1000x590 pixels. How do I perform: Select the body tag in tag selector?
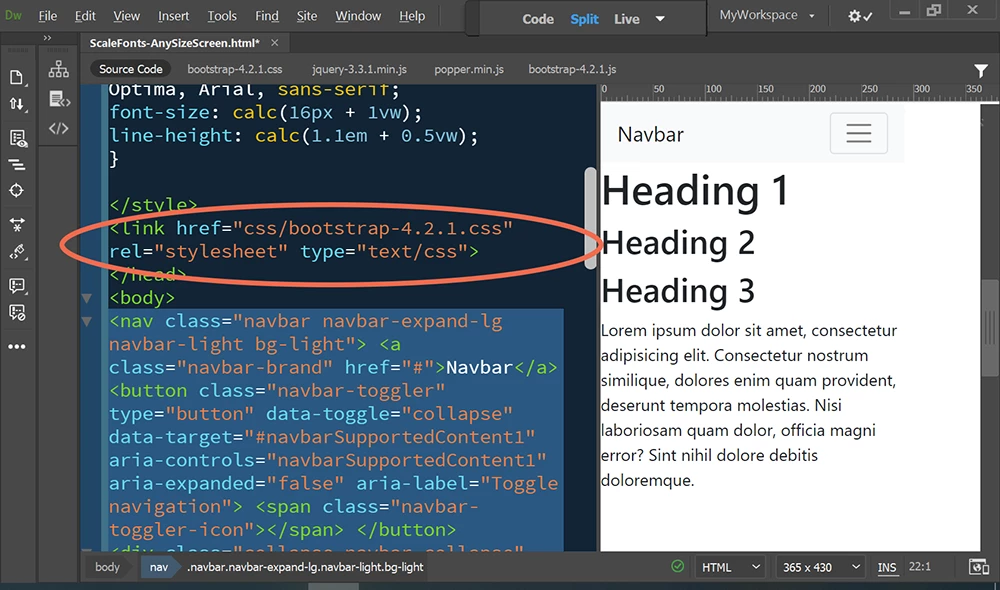[x=107, y=566]
